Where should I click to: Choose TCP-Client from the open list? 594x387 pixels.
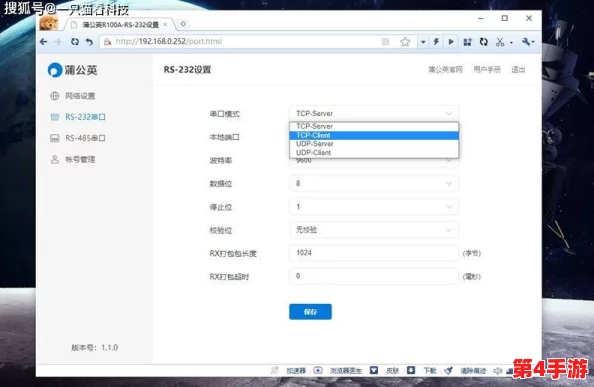pos(374,136)
